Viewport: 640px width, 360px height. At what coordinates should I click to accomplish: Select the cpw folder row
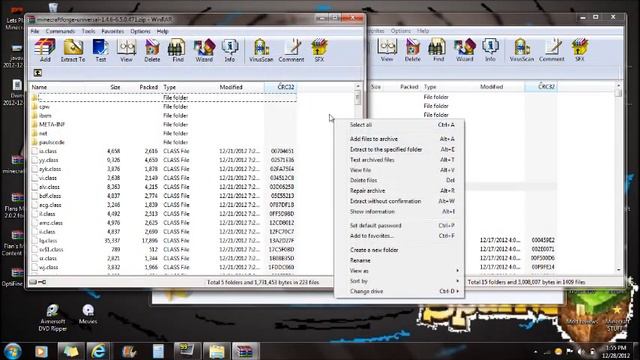click(x=163, y=107)
